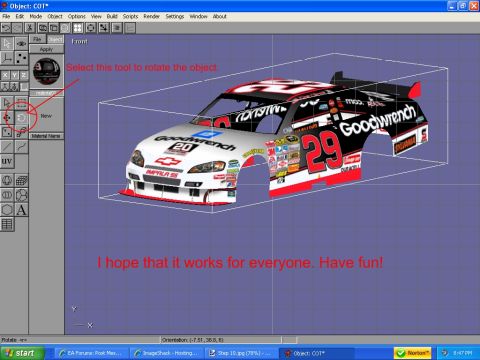Select the Curve drawing tool
The image size is (480, 360).
coord(21,146)
